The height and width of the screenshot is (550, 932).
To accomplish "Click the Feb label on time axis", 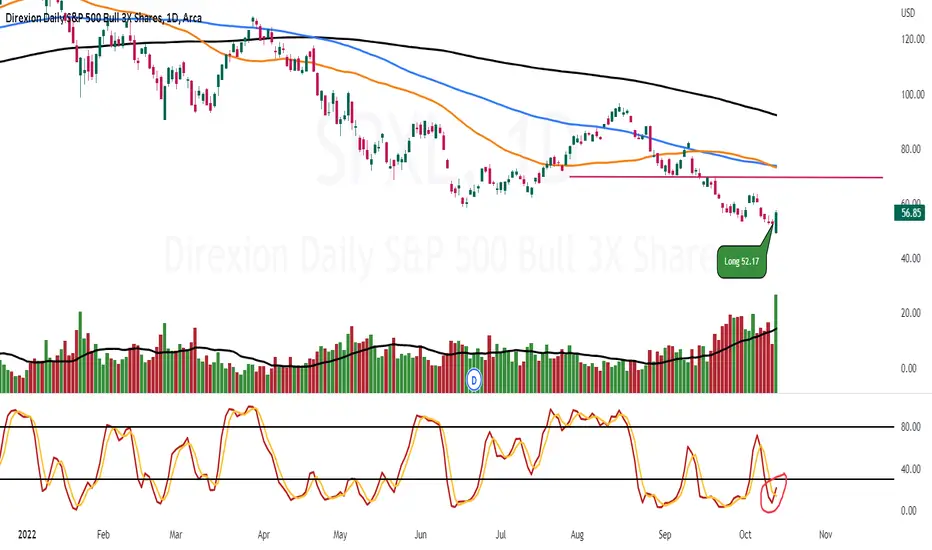I will [x=103, y=535].
